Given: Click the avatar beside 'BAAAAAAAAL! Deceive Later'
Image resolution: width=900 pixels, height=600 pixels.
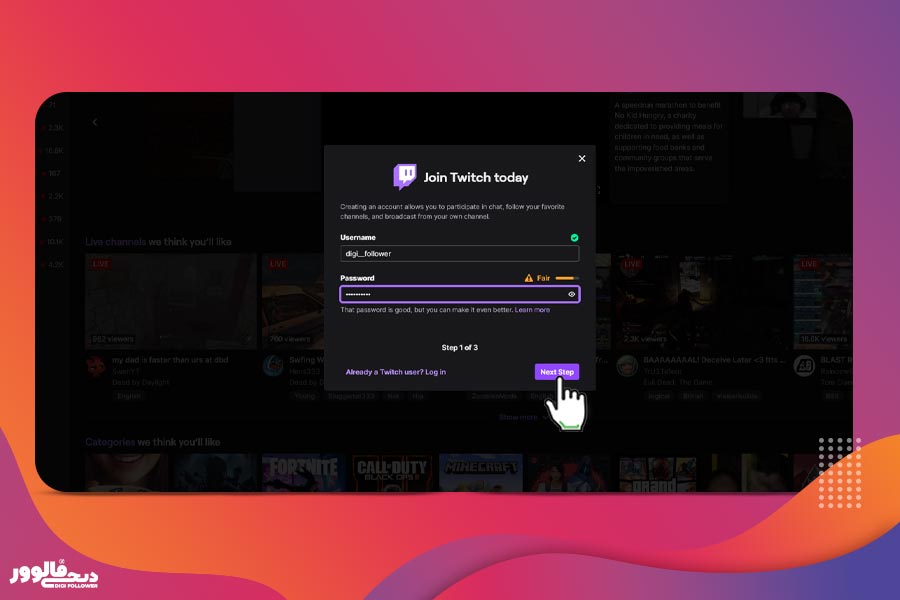Looking at the screenshot, I should pos(627,365).
